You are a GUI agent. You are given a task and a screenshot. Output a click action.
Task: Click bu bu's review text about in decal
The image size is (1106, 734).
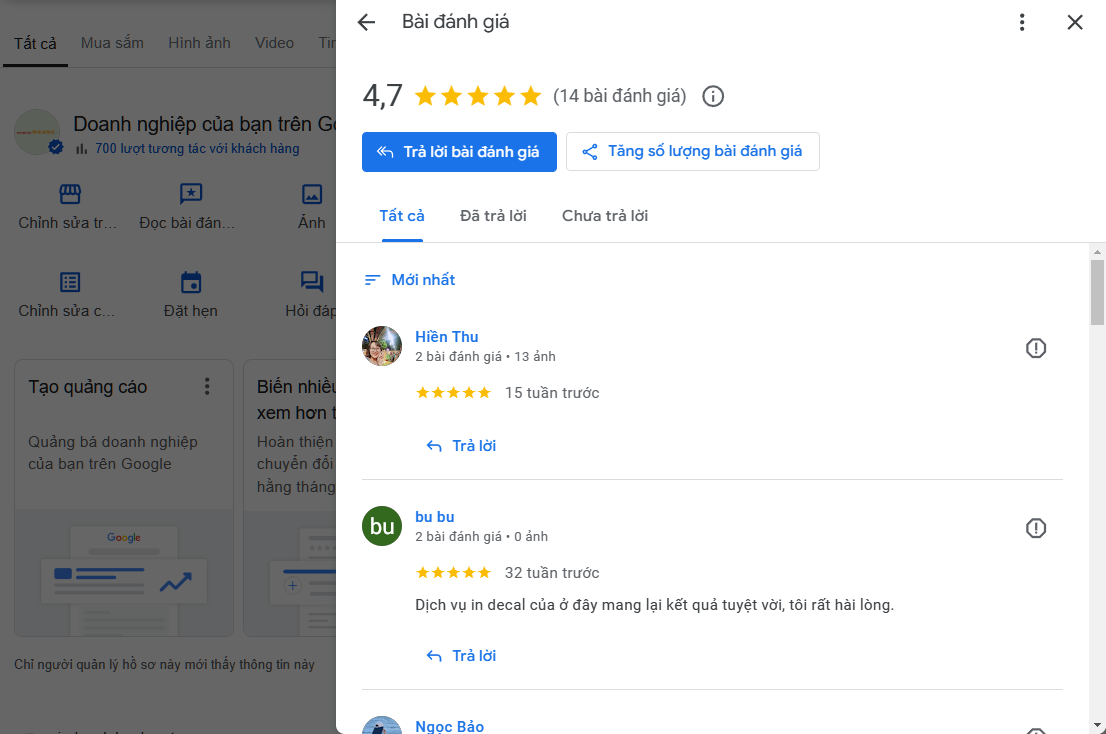(x=654, y=605)
